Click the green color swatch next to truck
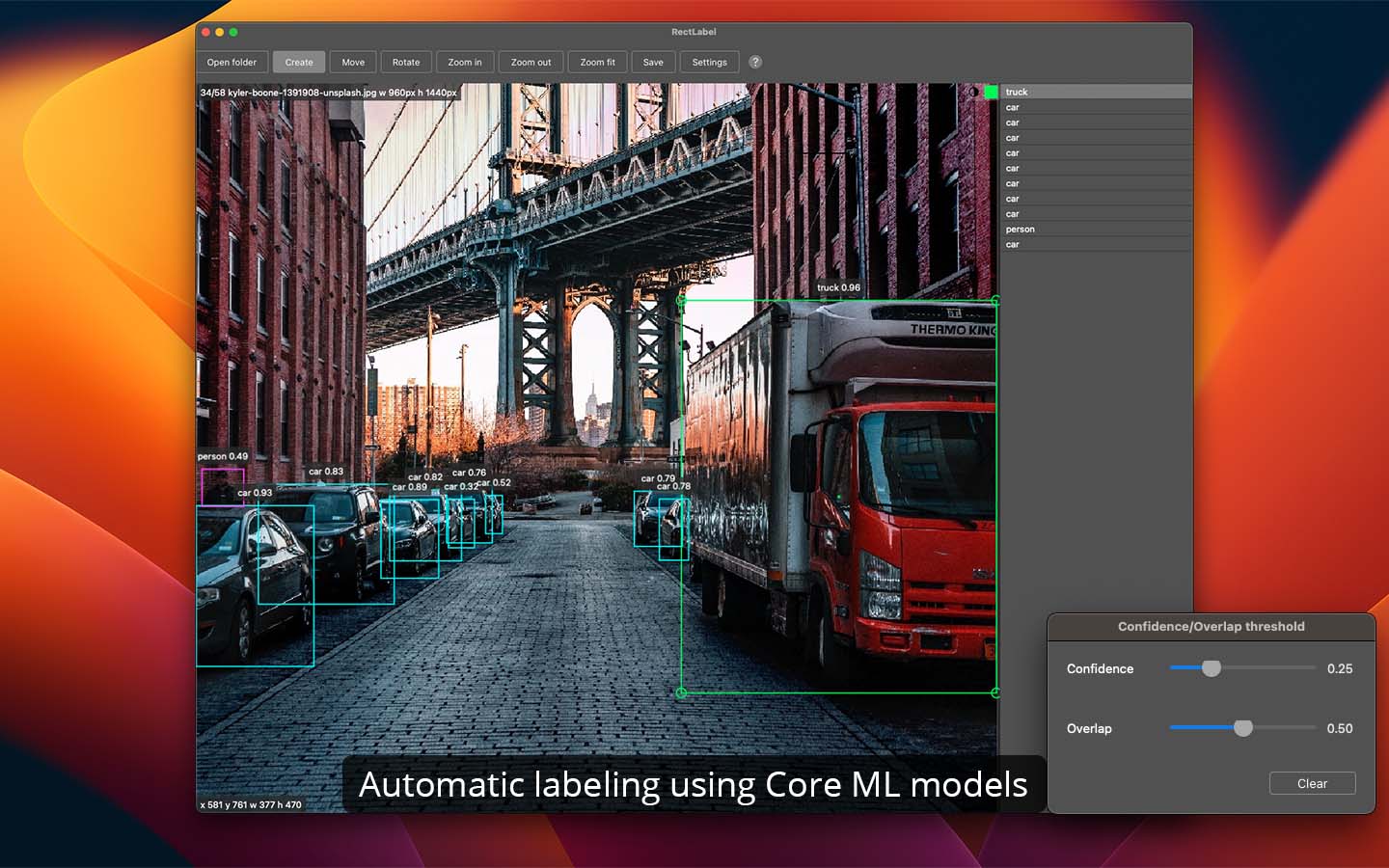The width and height of the screenshot is (1389, 868). coord(993,92)
